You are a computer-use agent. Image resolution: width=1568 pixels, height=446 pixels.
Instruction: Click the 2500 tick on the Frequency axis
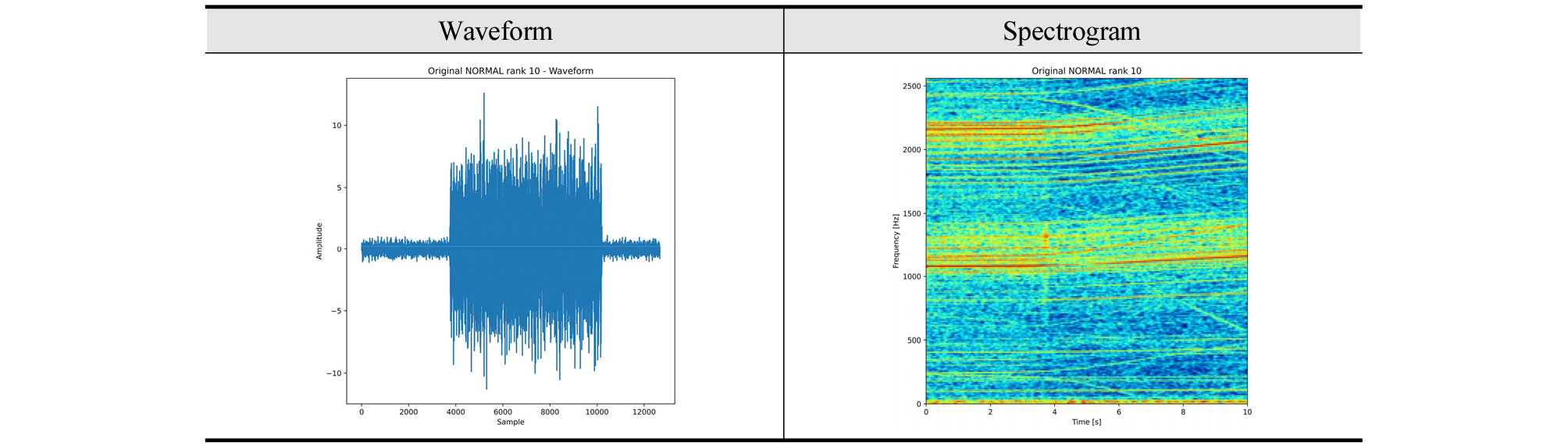pos(911,86)
